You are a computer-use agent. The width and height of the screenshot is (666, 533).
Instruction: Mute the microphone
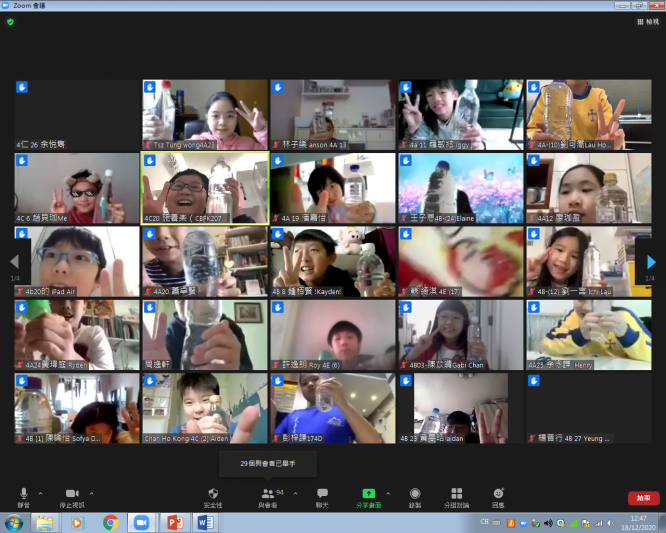(23, 496)
